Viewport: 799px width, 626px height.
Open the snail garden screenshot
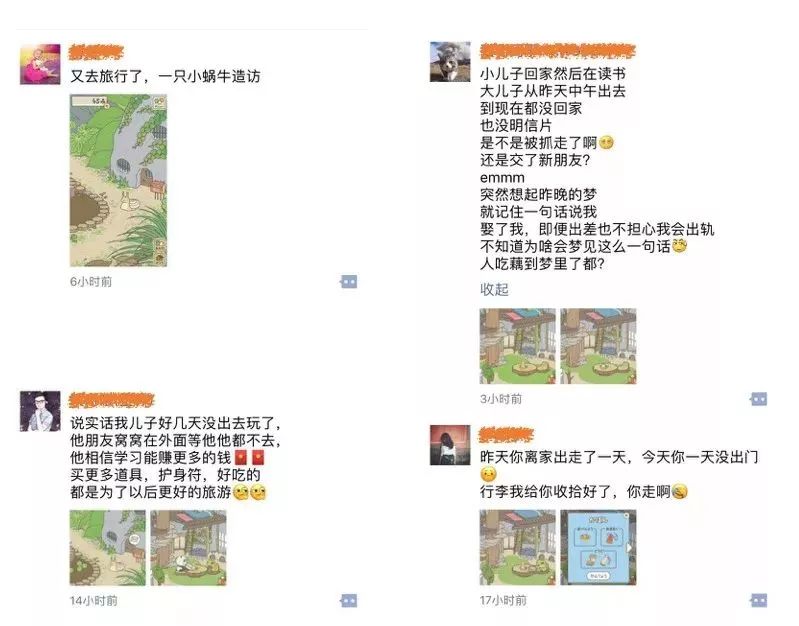[118, 180]
